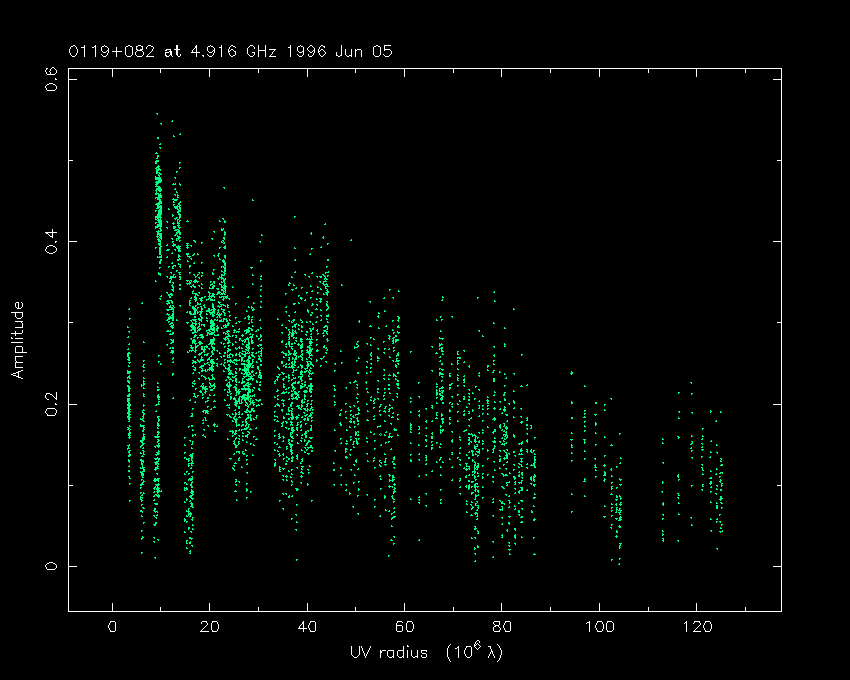Click the y-axis tick label 0.2

pos(50,403)
